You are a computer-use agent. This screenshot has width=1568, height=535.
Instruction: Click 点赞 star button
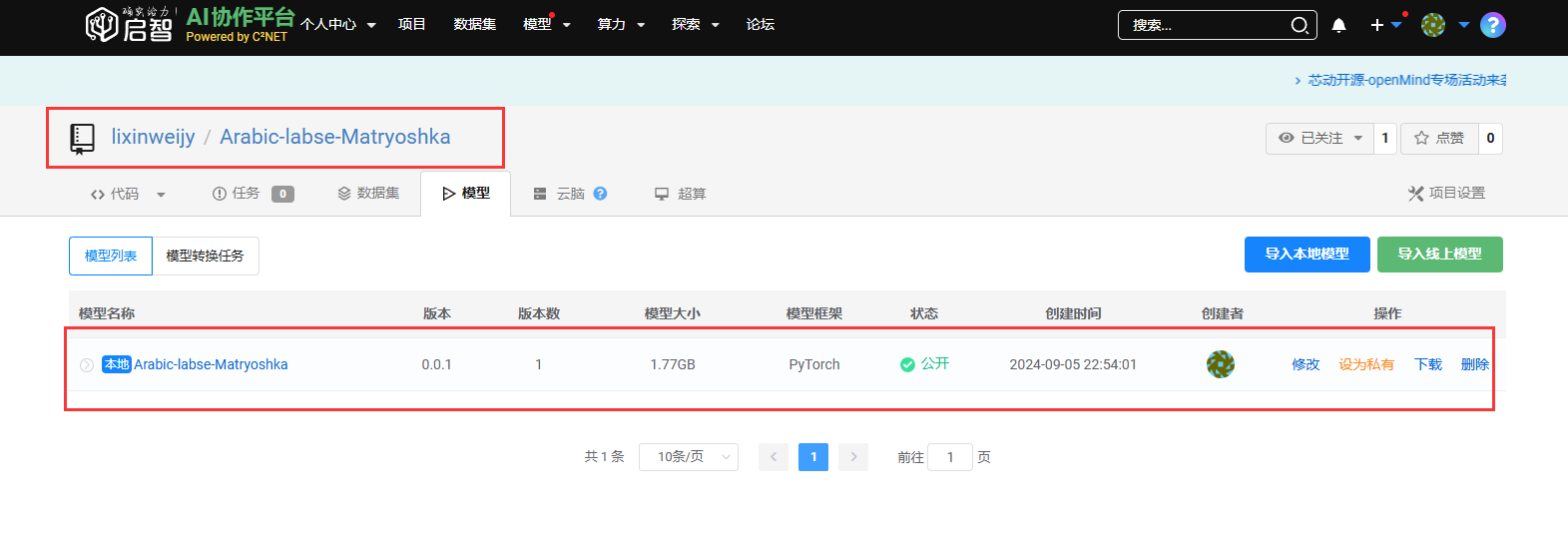pos(1439,139)
